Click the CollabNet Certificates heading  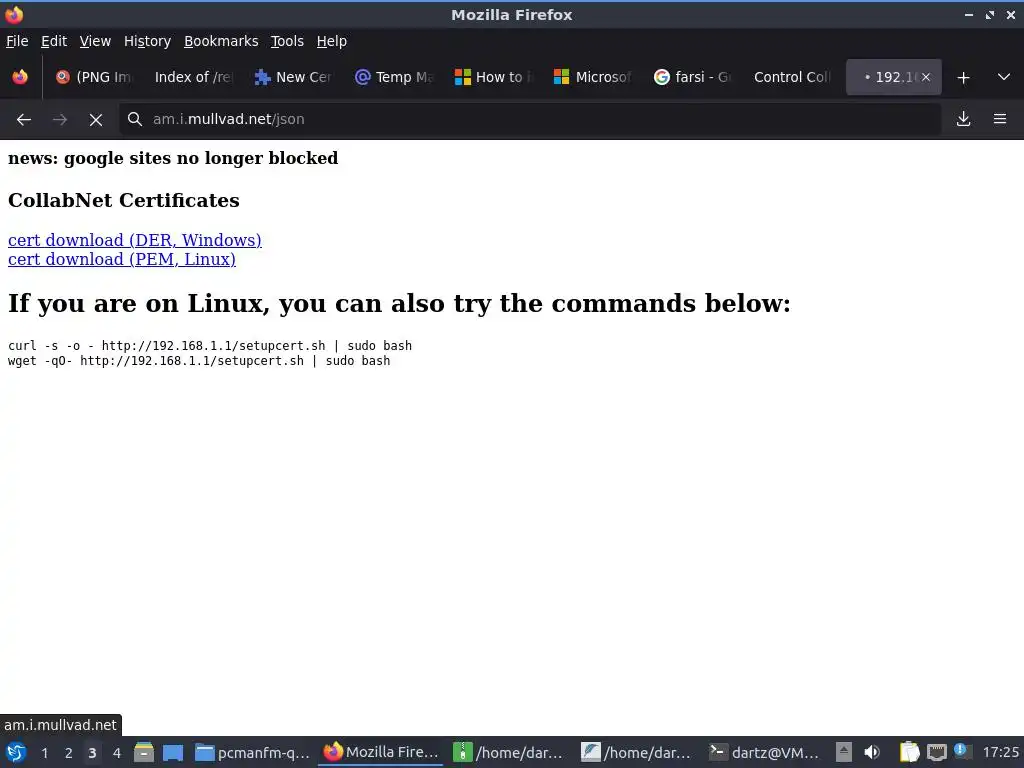(123, 200)
